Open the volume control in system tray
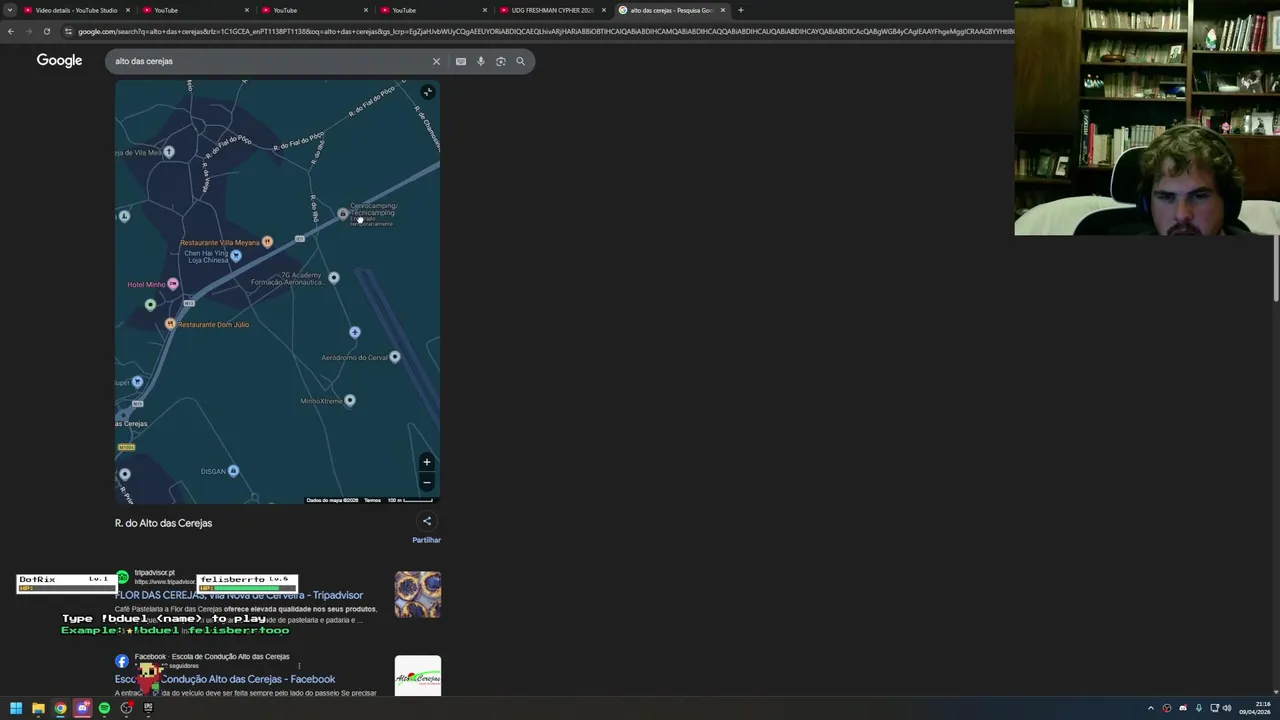Image resolution: width=1280 pixels, height=720 pixels. (1227, 708)
